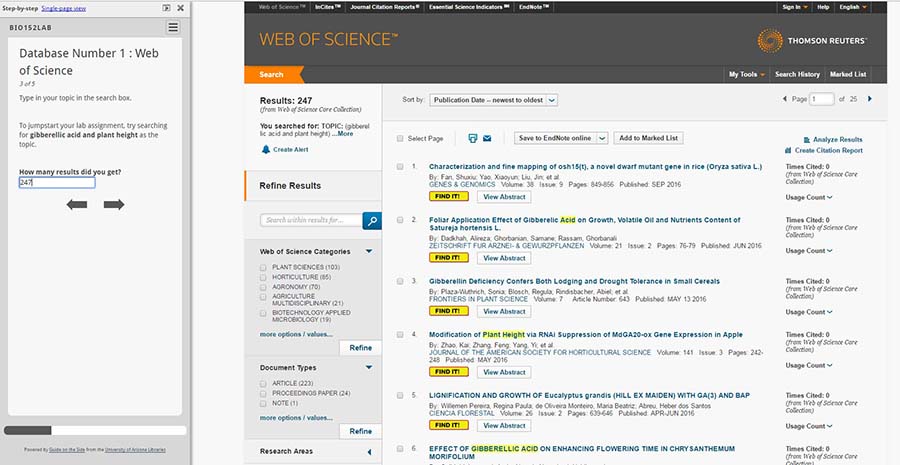Close the tutorial side panel
Screen dimensions: 900x465
(180, 8)
